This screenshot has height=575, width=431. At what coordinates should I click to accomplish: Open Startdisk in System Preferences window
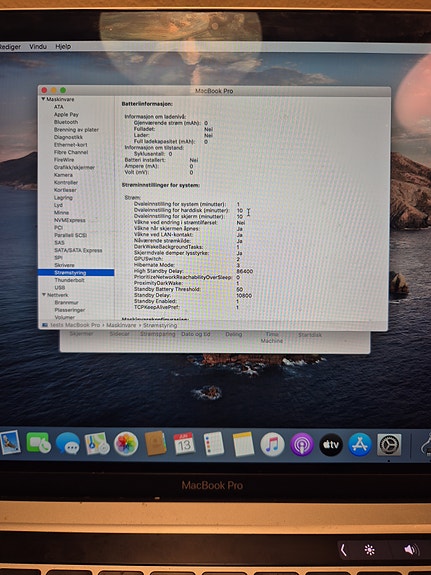point(310,335)
